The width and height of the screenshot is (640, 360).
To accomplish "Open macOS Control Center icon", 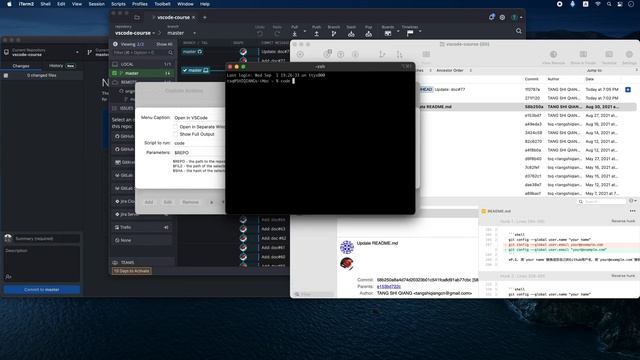I will 620,4.
